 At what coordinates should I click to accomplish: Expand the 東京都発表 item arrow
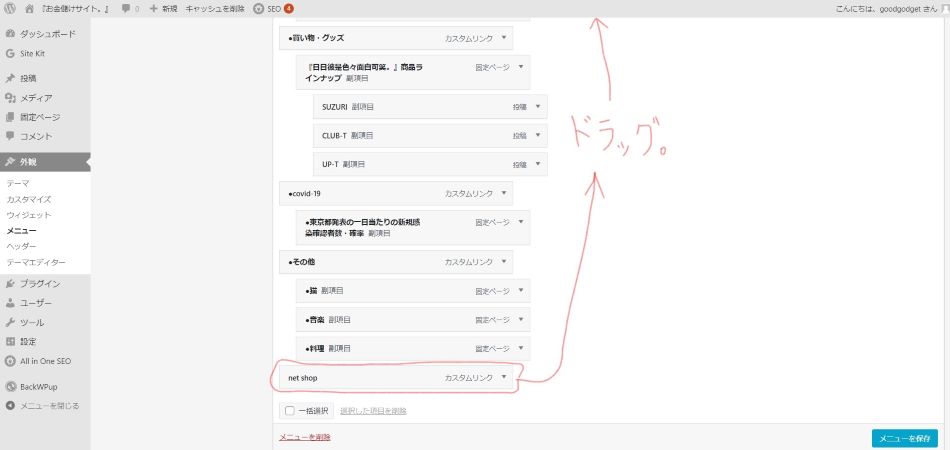click(521, 222)
